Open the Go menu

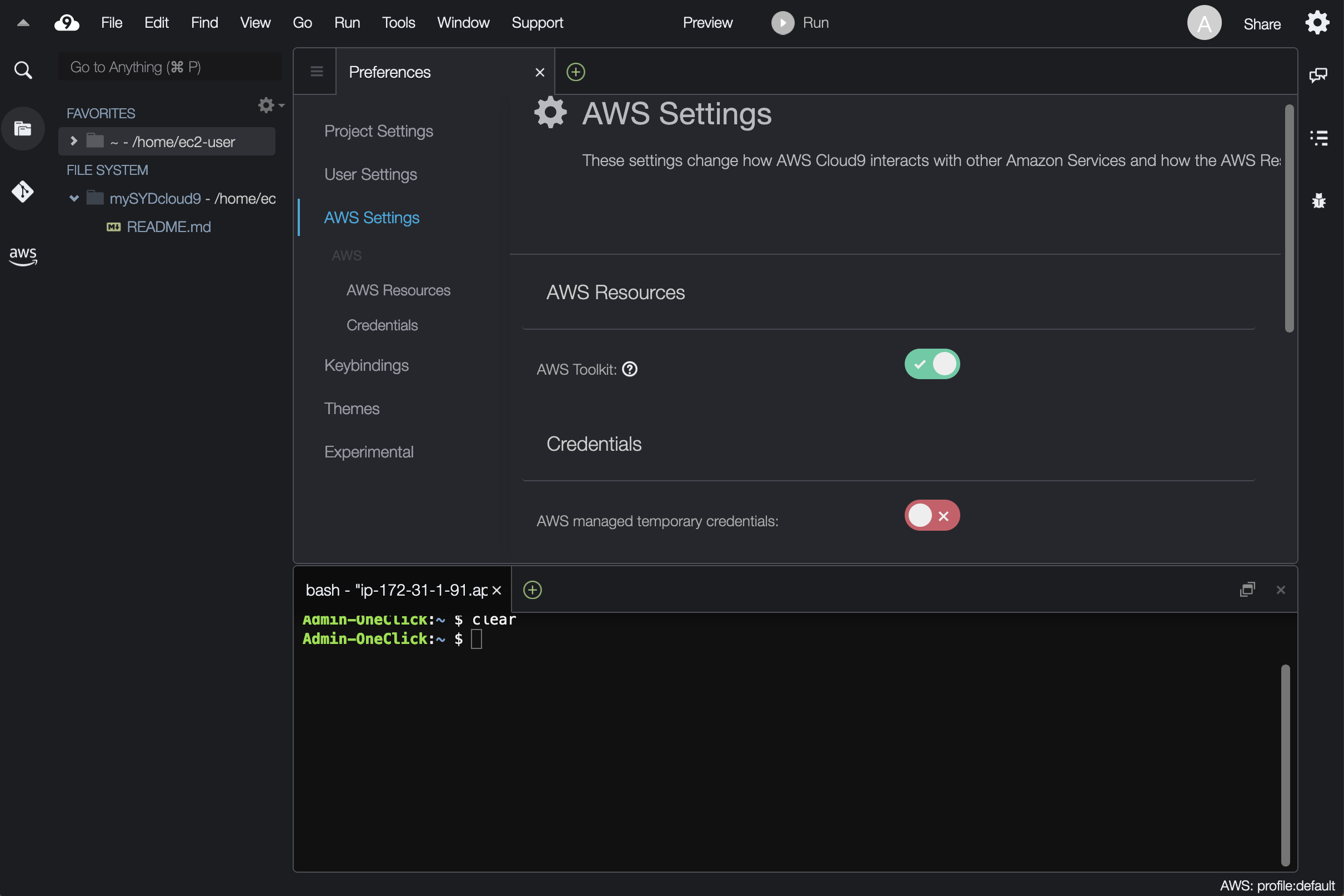(302, 23)
